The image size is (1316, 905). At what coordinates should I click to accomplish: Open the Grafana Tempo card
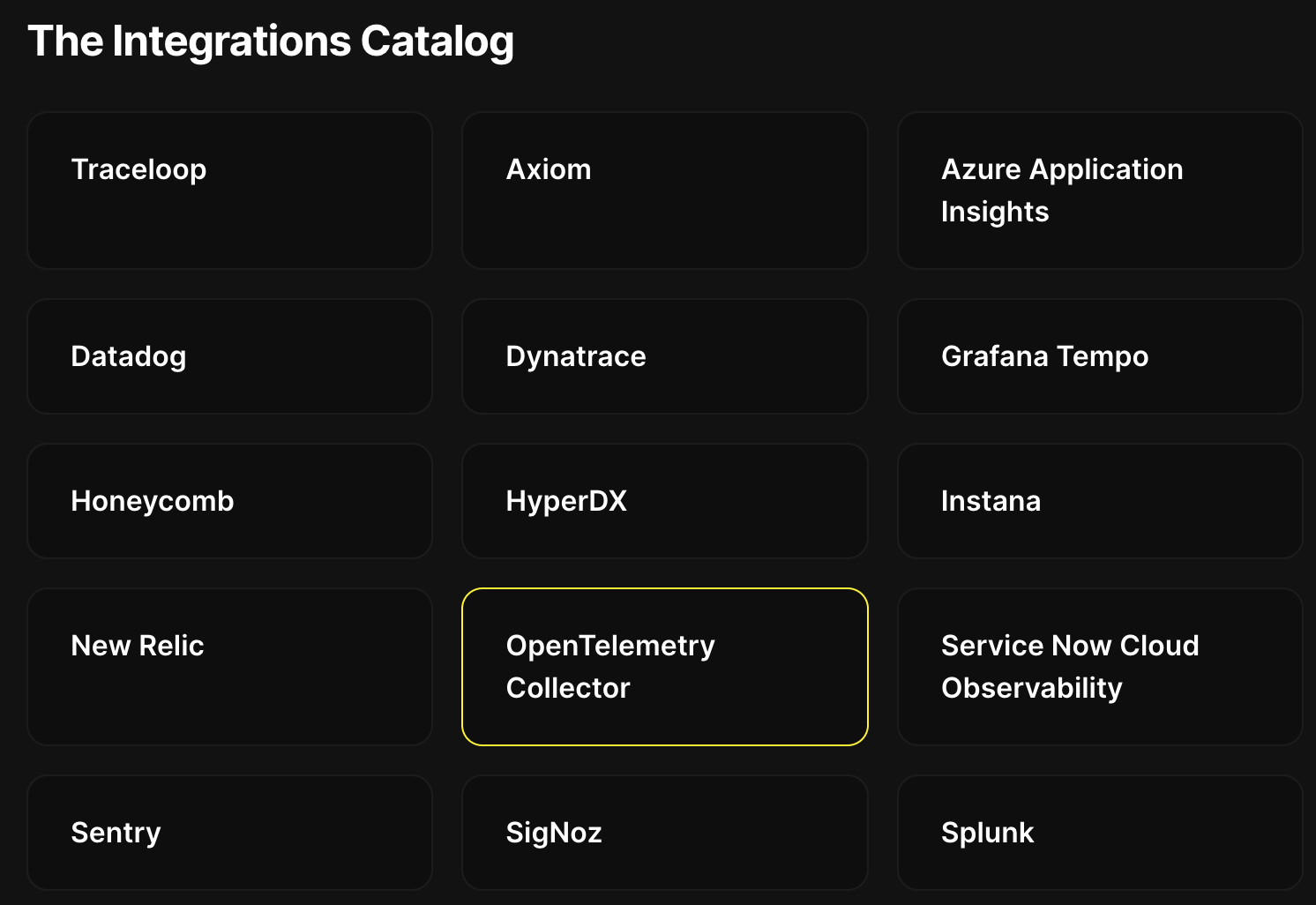tap(1099, 356)
